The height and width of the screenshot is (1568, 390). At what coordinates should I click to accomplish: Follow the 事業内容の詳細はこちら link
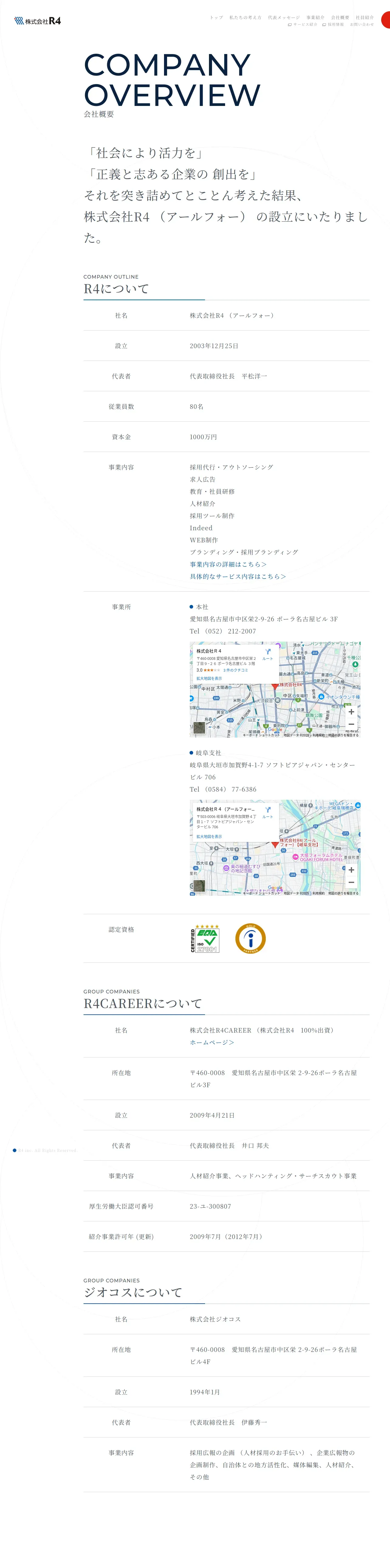228,564
